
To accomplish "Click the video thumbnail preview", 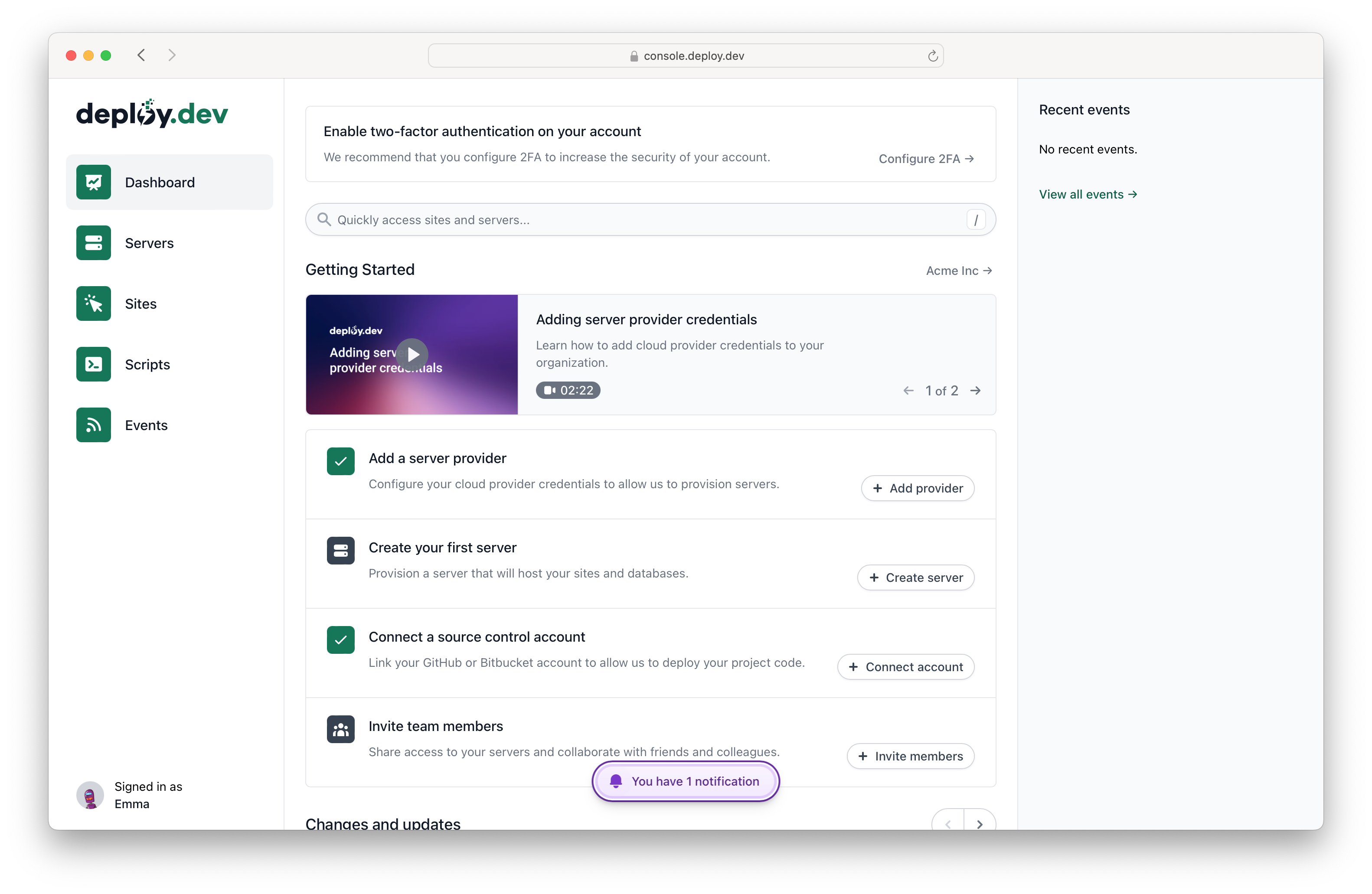I will coord(412,355).
